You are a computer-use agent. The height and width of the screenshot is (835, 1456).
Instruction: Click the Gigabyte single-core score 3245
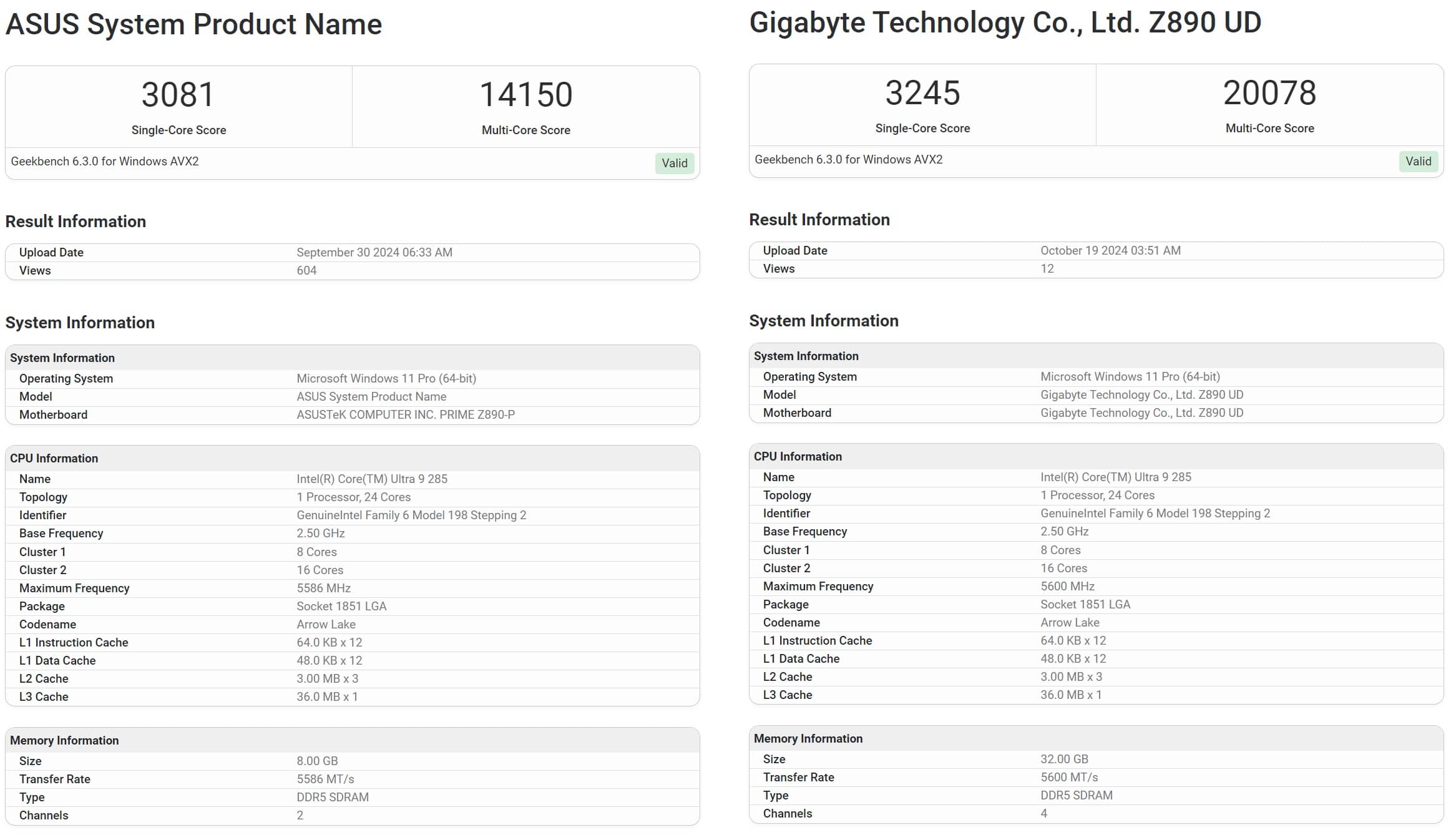point(922,92)
